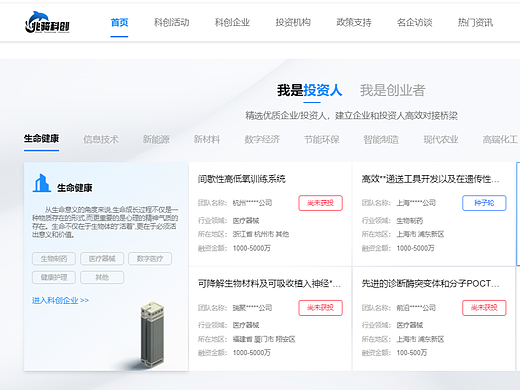Image resolution: width=520 pixels, height=390 pixels.
Task: Open the 热门资讯 page
Action: tap(475, 23)
